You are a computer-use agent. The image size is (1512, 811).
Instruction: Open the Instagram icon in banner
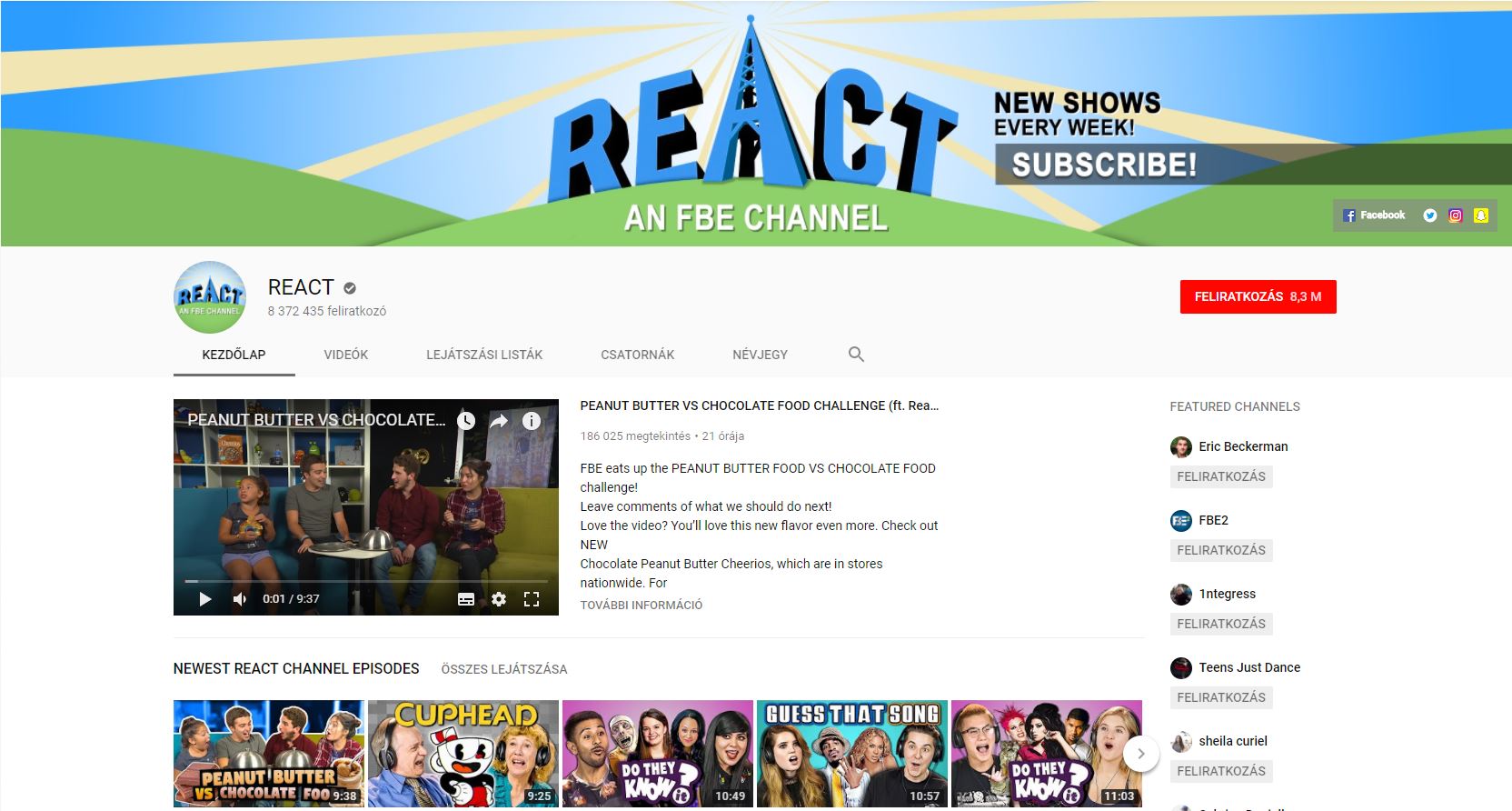click(x=1456, y=215)
